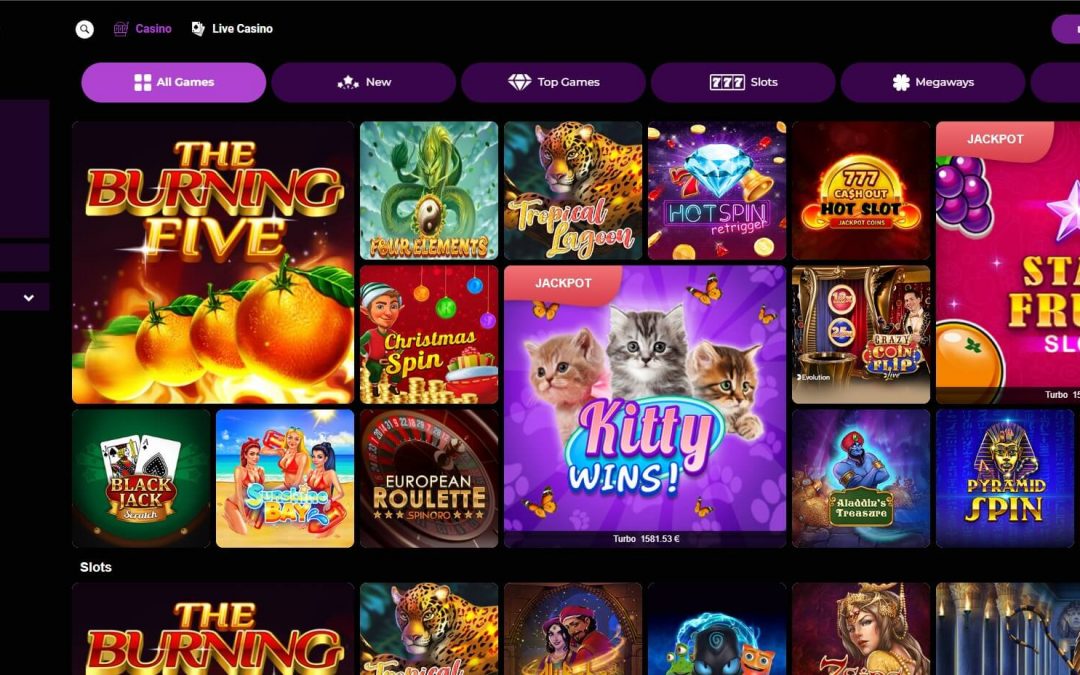Open the Black Jack Scratch game

coord(141,479)
